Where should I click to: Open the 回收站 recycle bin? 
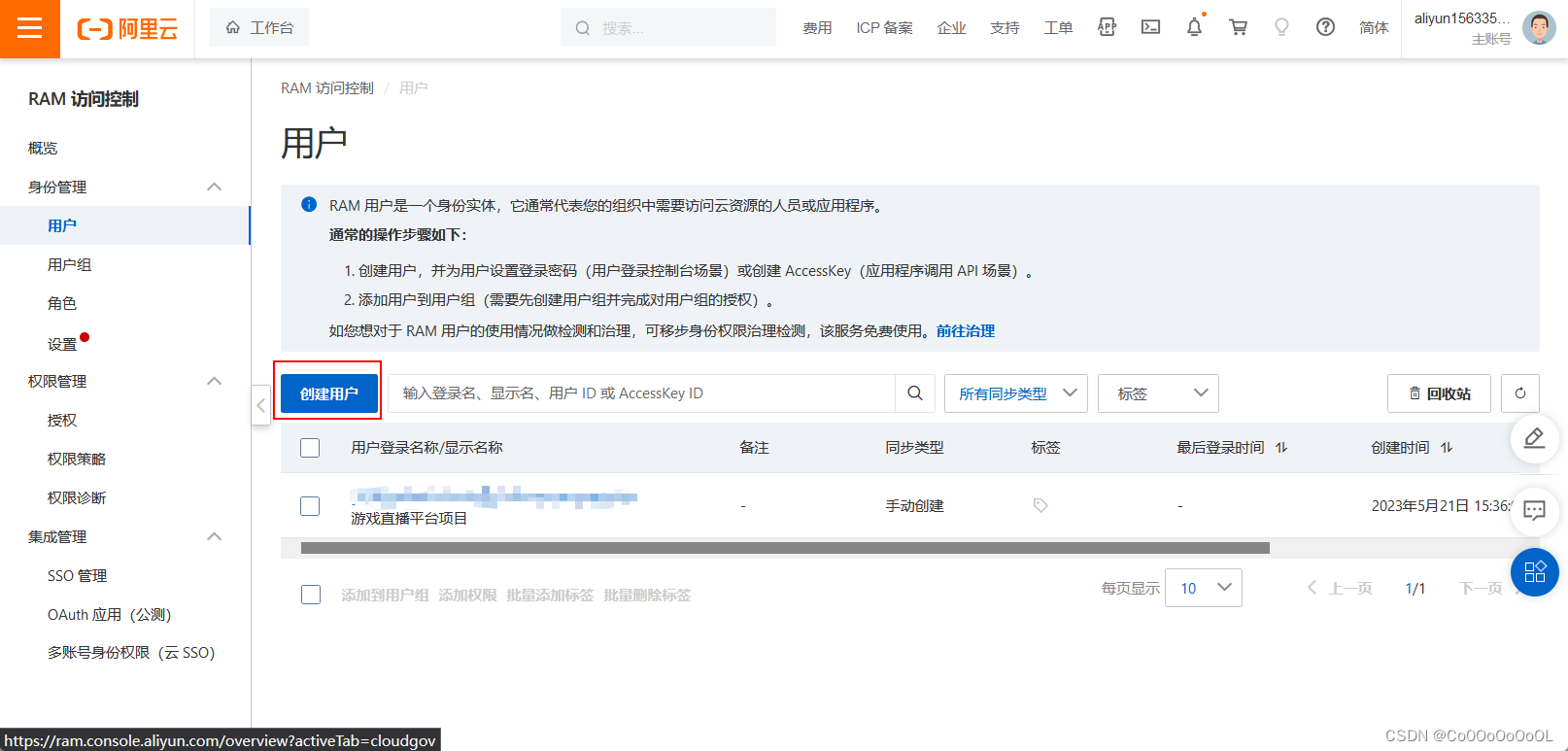(1439, 393)
